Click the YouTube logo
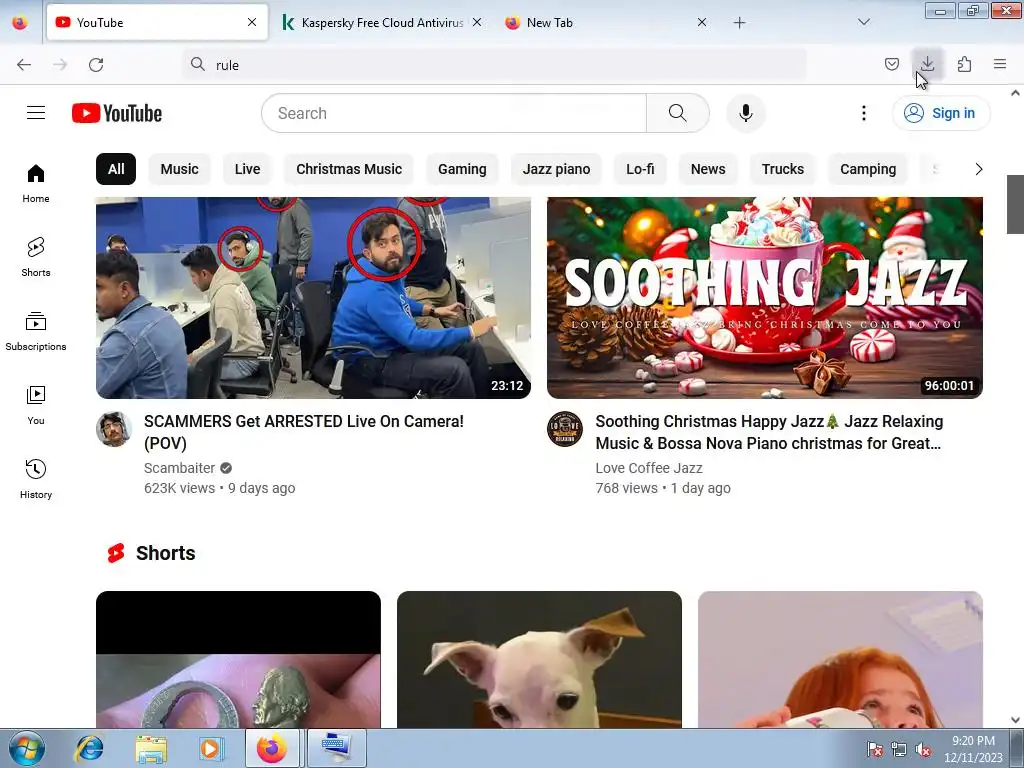This screenshot has width=1024, height=768. click(117, 113)
